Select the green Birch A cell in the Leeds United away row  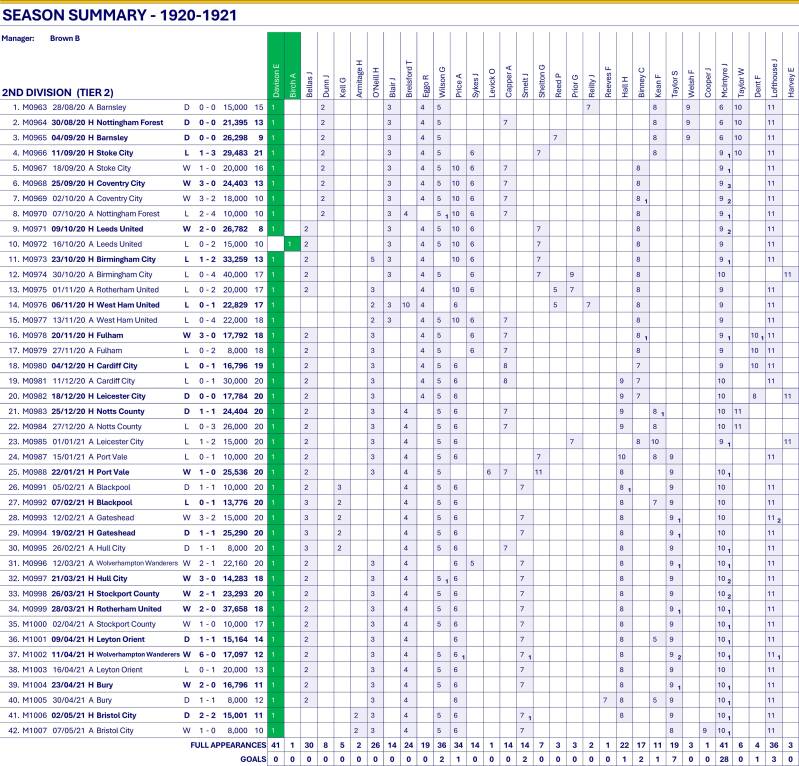pyautogui.click(x=292, y=244)
